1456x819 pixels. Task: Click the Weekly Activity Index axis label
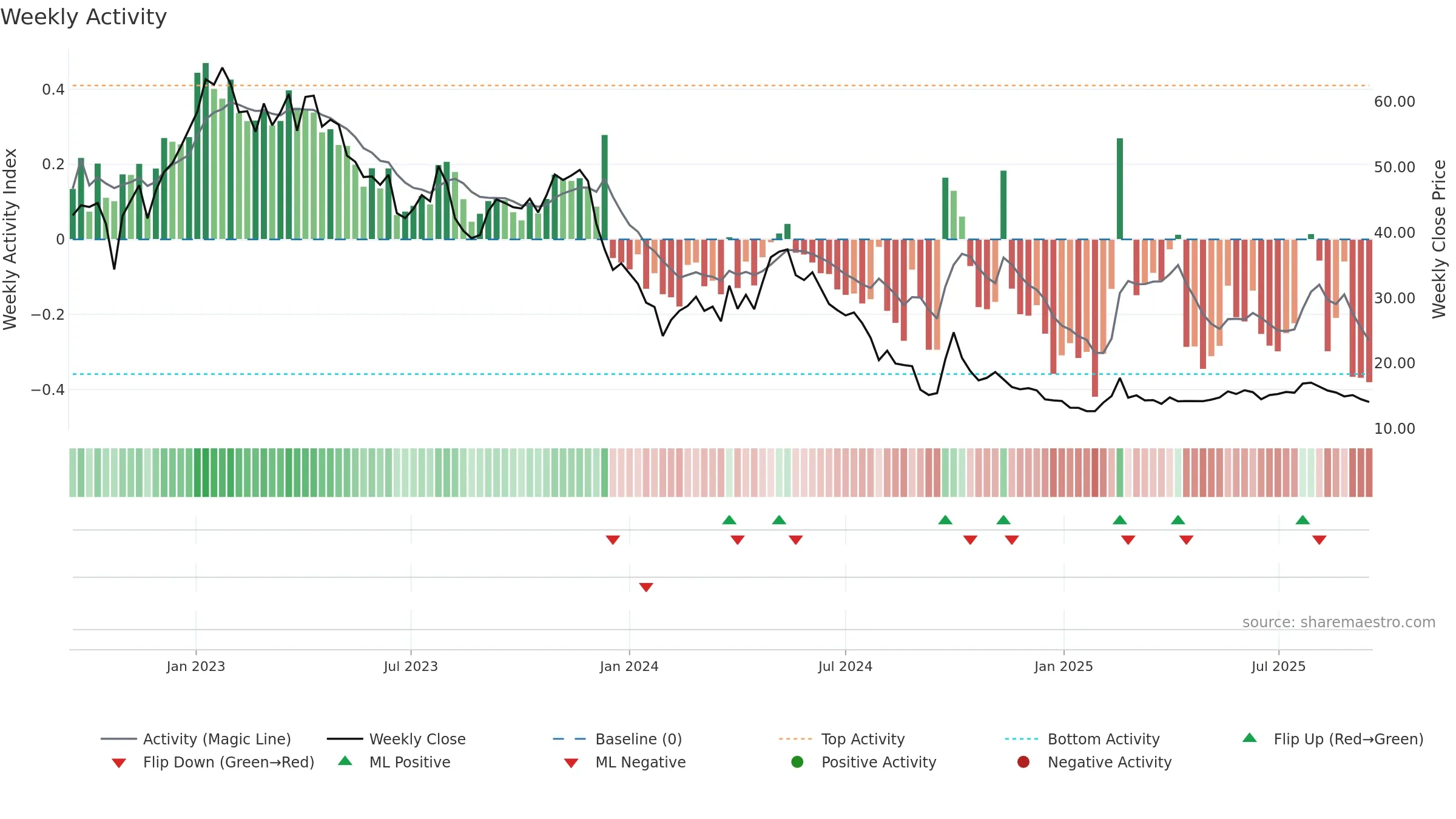pos(10,239)
